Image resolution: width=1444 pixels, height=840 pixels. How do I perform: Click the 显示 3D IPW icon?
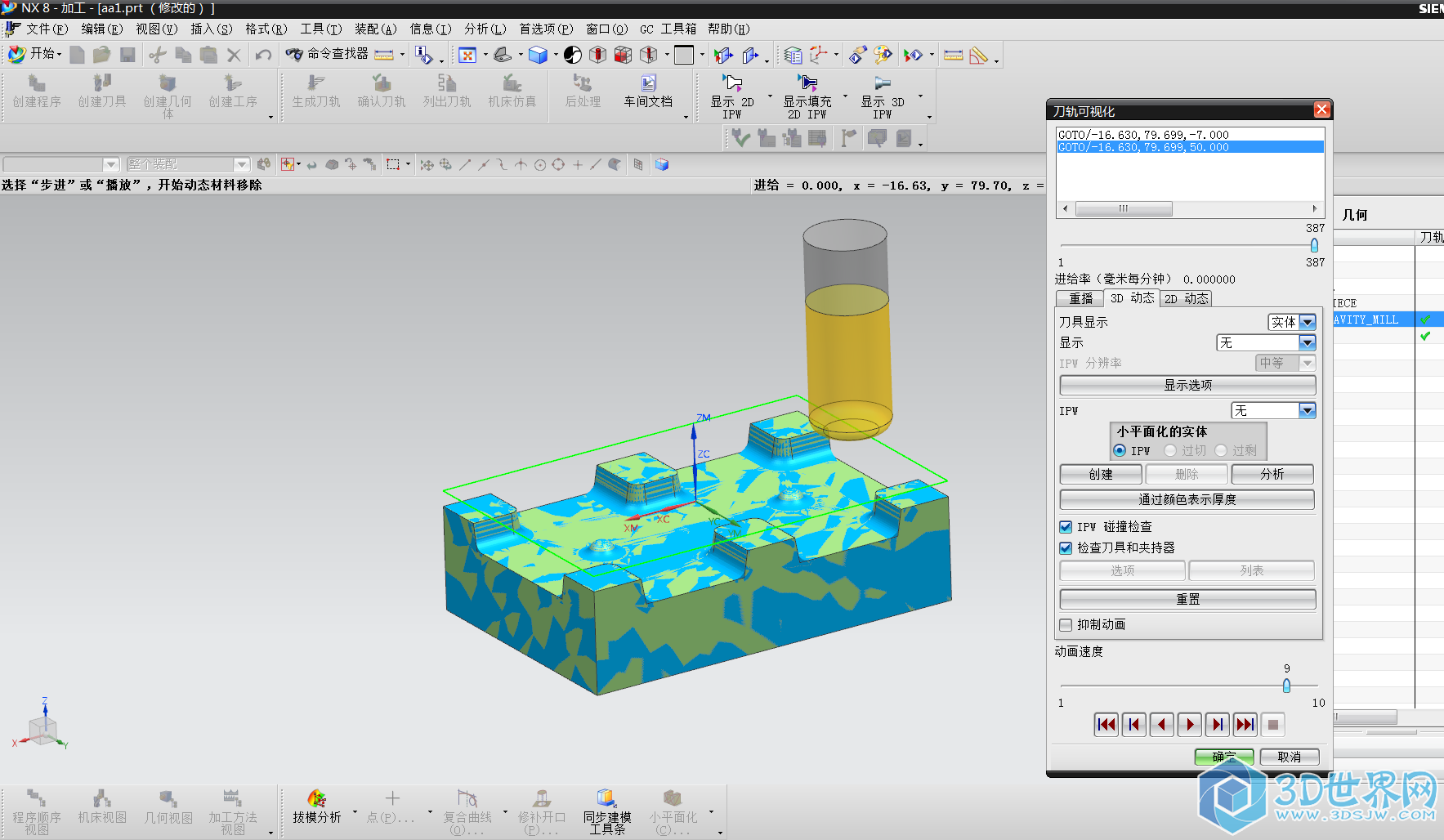point(882,83)
